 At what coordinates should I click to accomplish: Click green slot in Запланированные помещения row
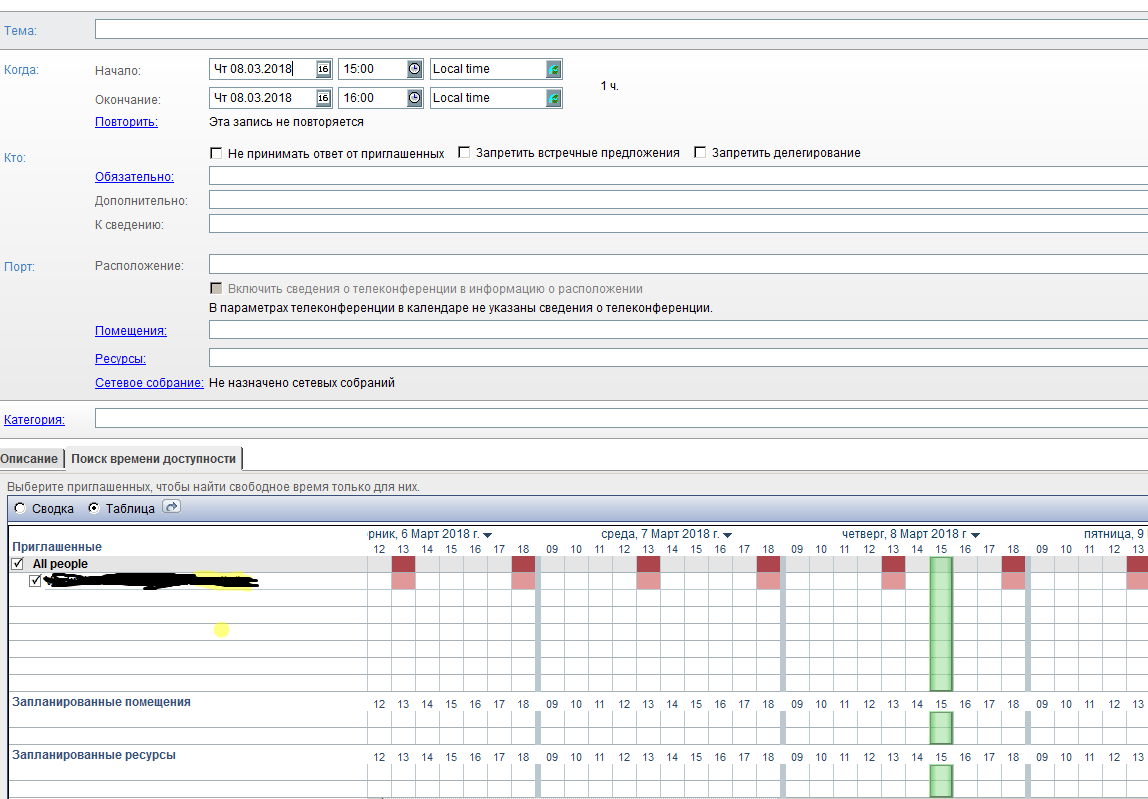tap(941, 728)
